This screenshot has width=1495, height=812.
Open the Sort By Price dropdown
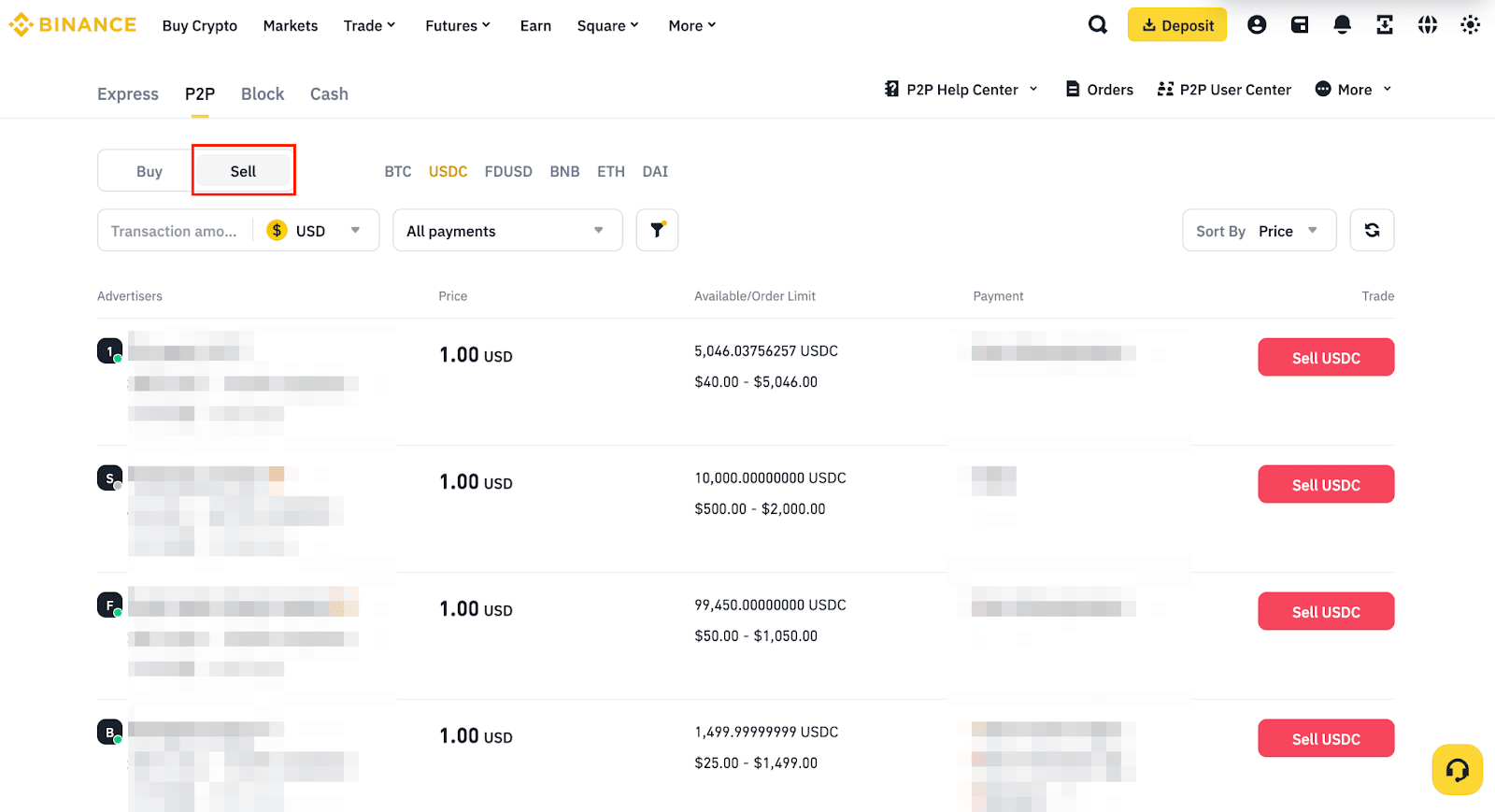tap(1259, 230)
